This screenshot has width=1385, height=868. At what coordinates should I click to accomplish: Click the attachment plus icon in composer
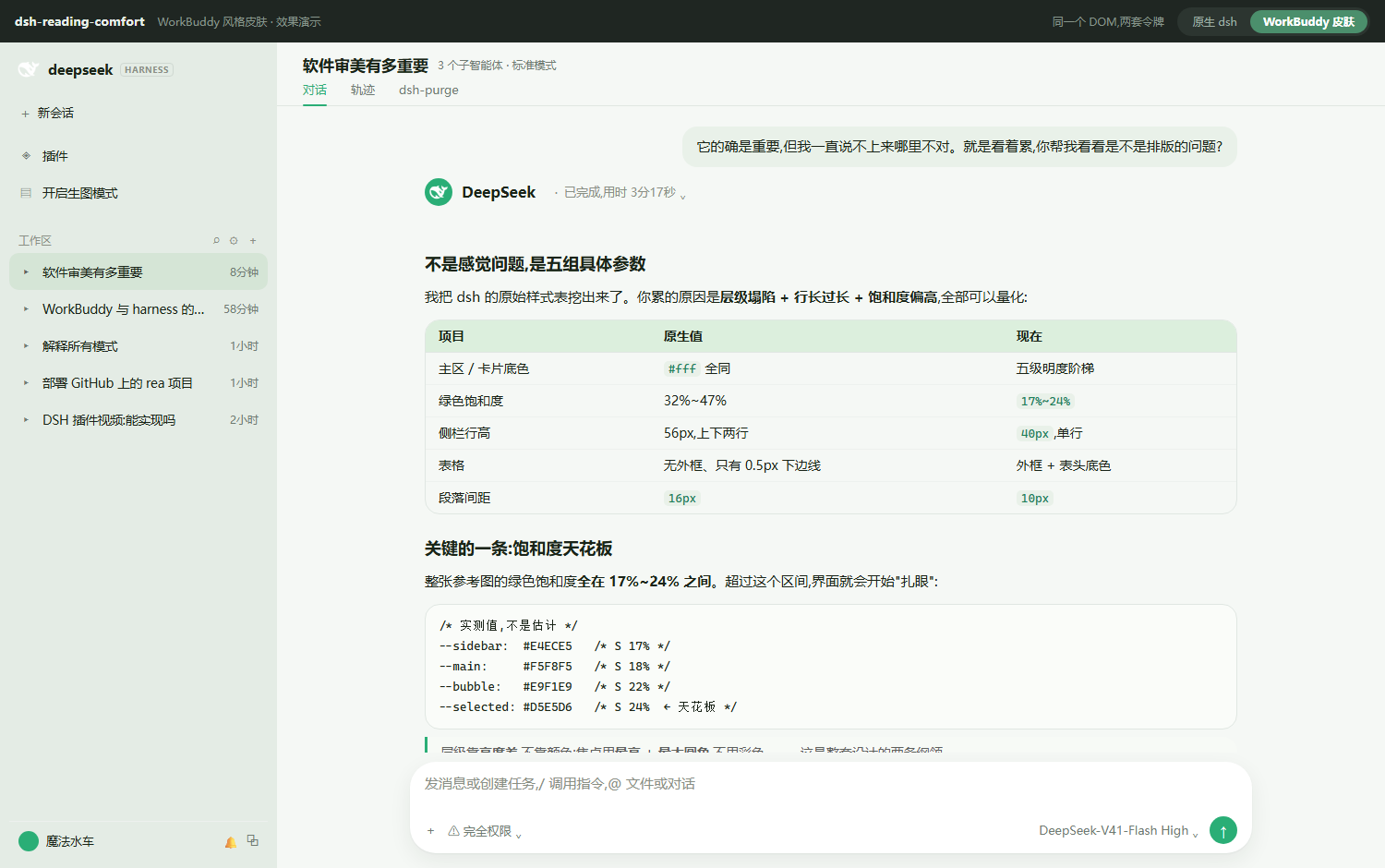tap(430, 831)
